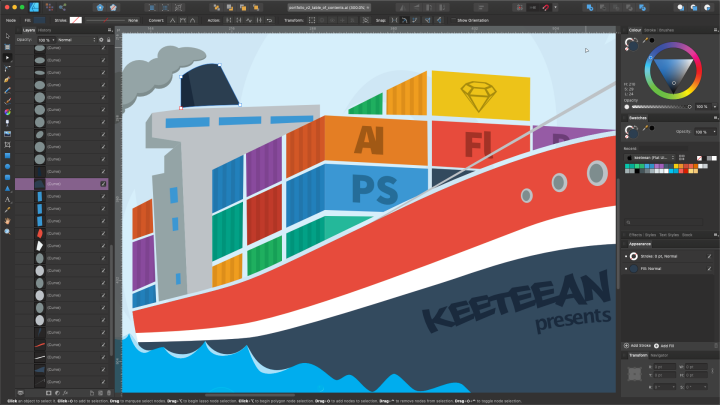Switch to History tab
The image size is (720, 405).
coord(45,30)
